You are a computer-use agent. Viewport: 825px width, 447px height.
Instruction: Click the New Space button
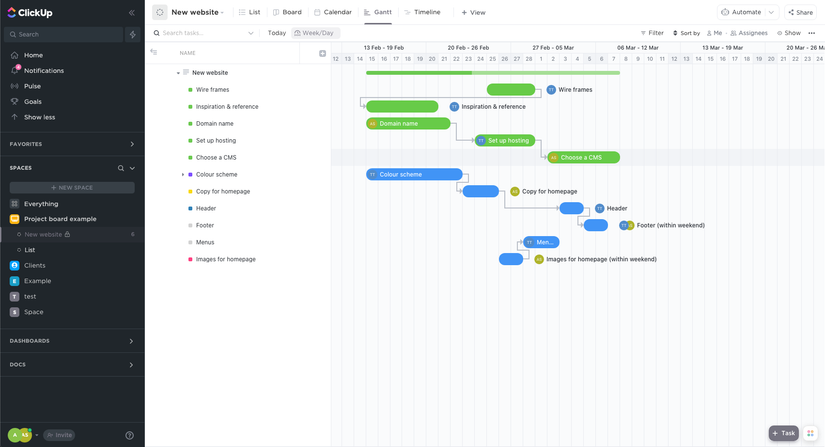tap(72, 188)
